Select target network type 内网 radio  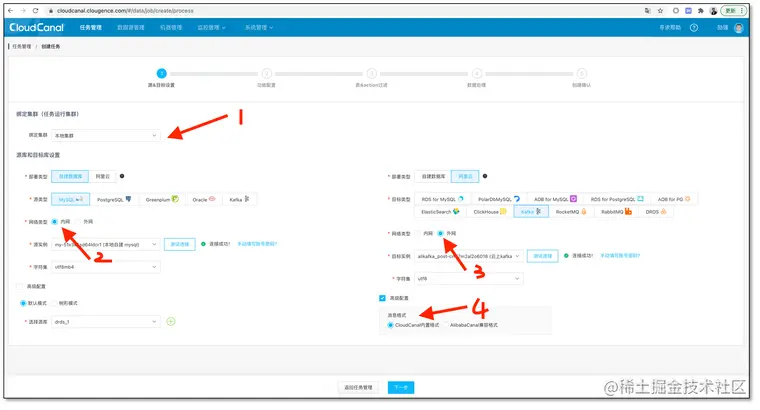point(418,233)
